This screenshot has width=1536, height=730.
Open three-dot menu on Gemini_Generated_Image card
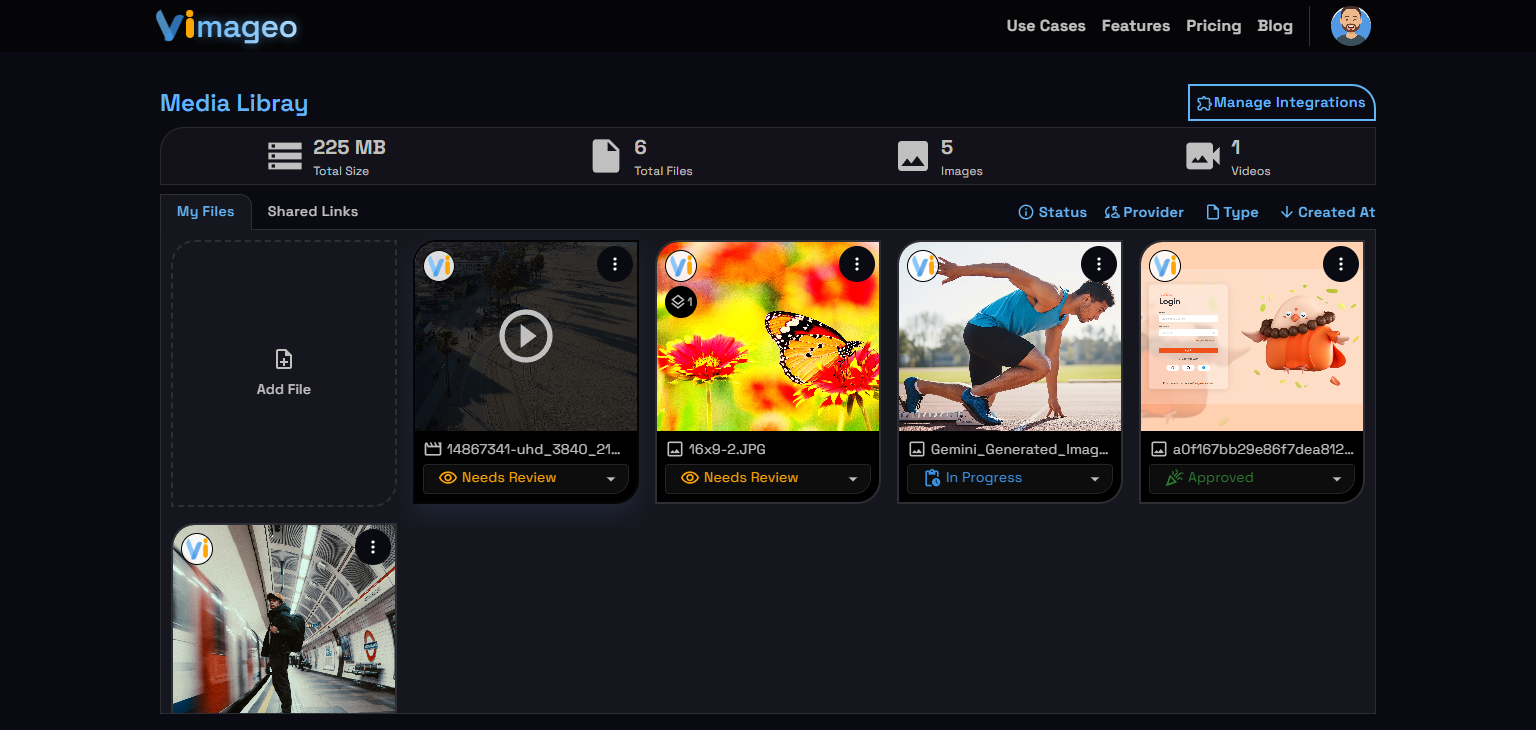(1099, 264)
